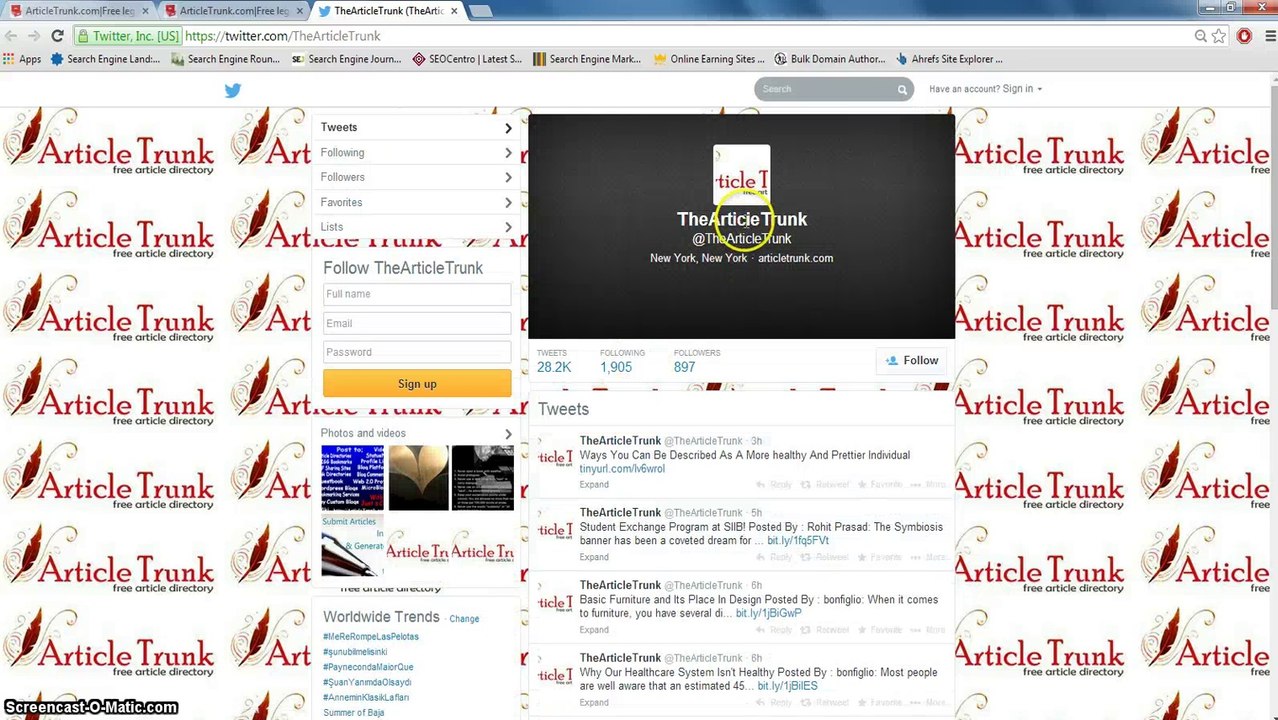This screenshot has width=1278, height=720.
Task: Open Search Engine Journal bookmark
Action: click(x=347, y=59)
